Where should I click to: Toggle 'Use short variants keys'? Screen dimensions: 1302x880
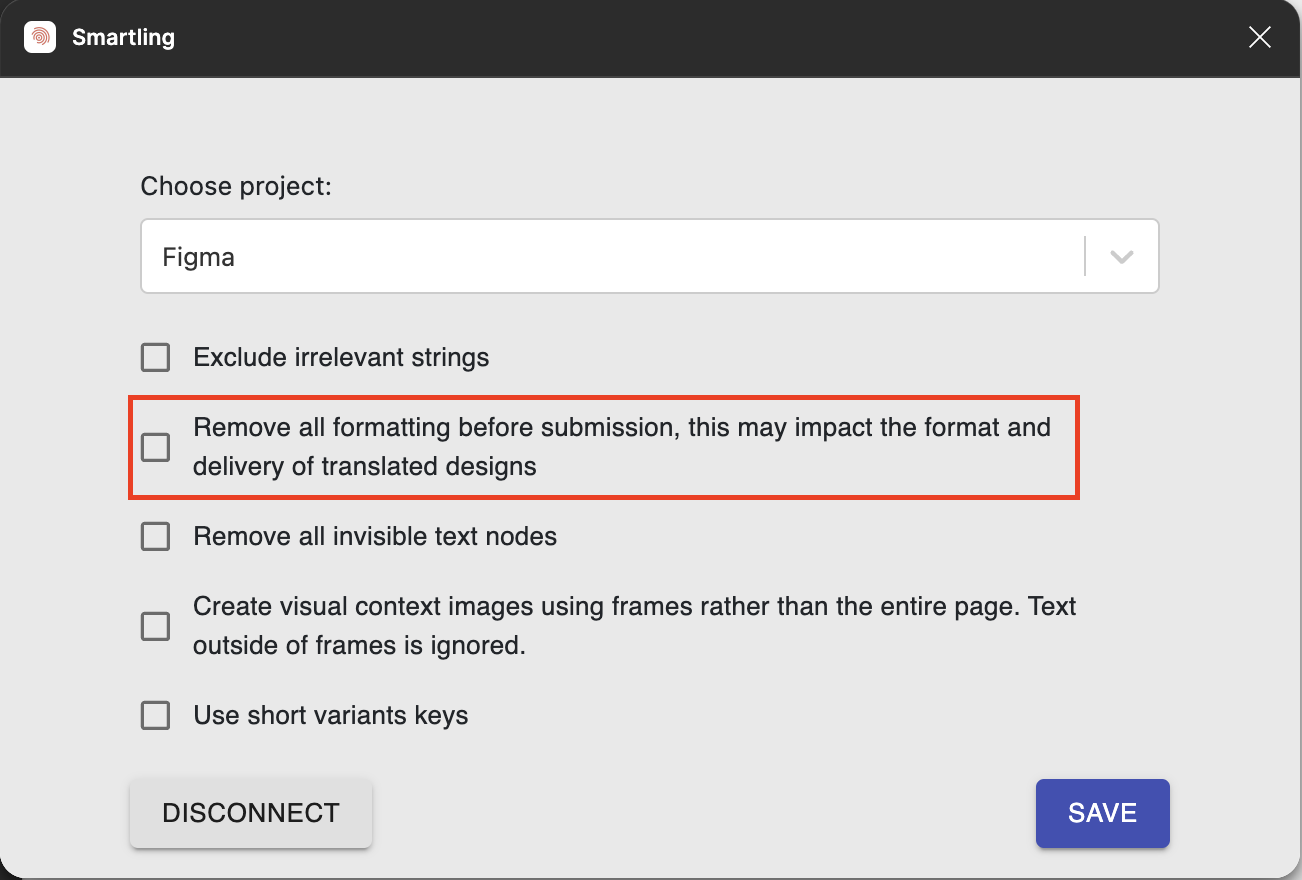155,715
